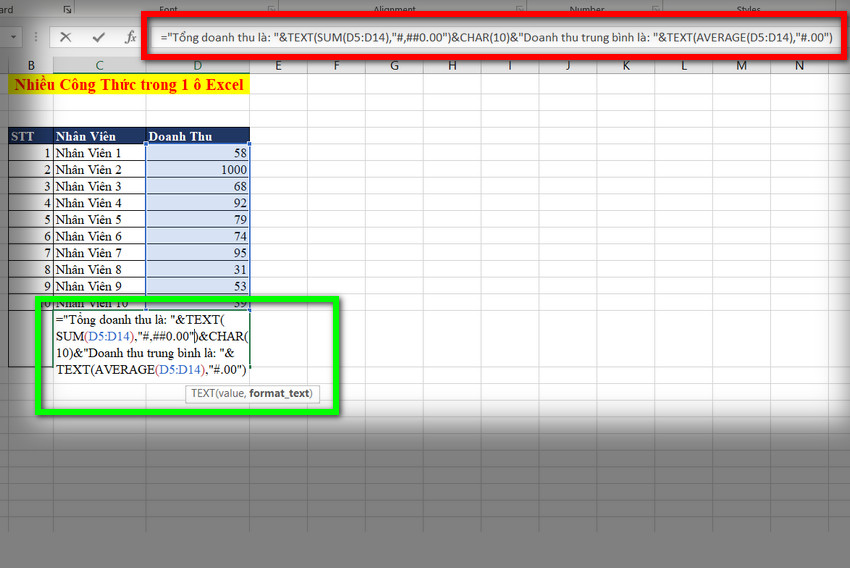Select cell 'Nhân Viên 5'

click(99, 220)
